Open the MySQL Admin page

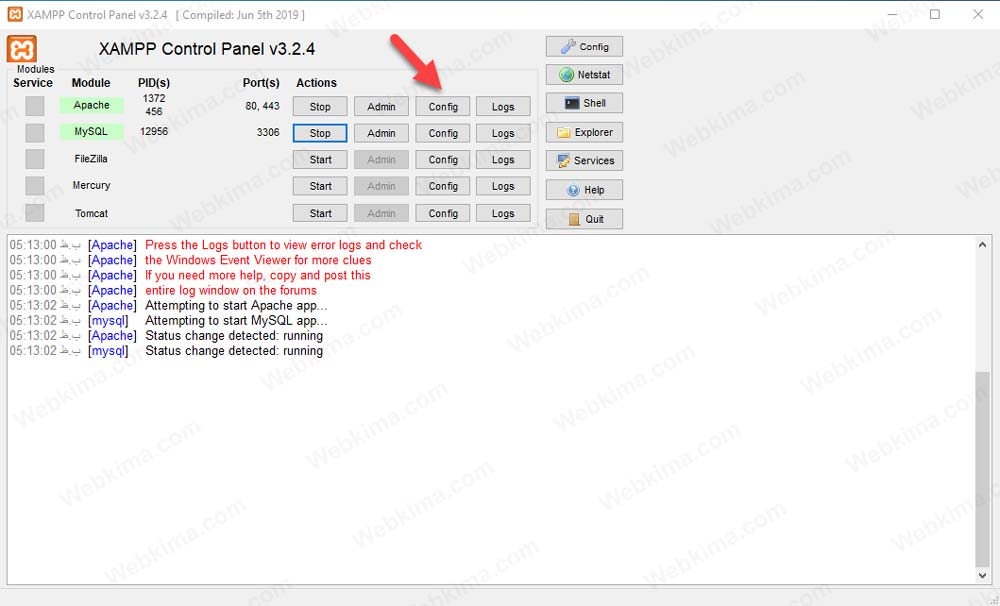[381, 133]
